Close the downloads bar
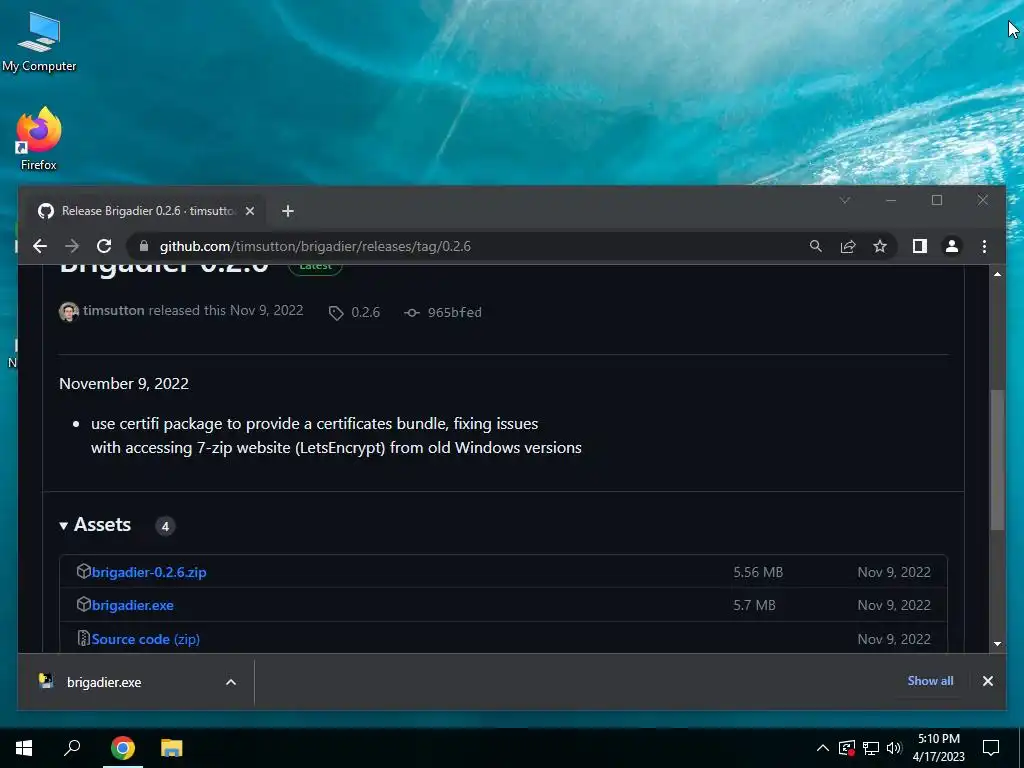 [x=987, y=681]
